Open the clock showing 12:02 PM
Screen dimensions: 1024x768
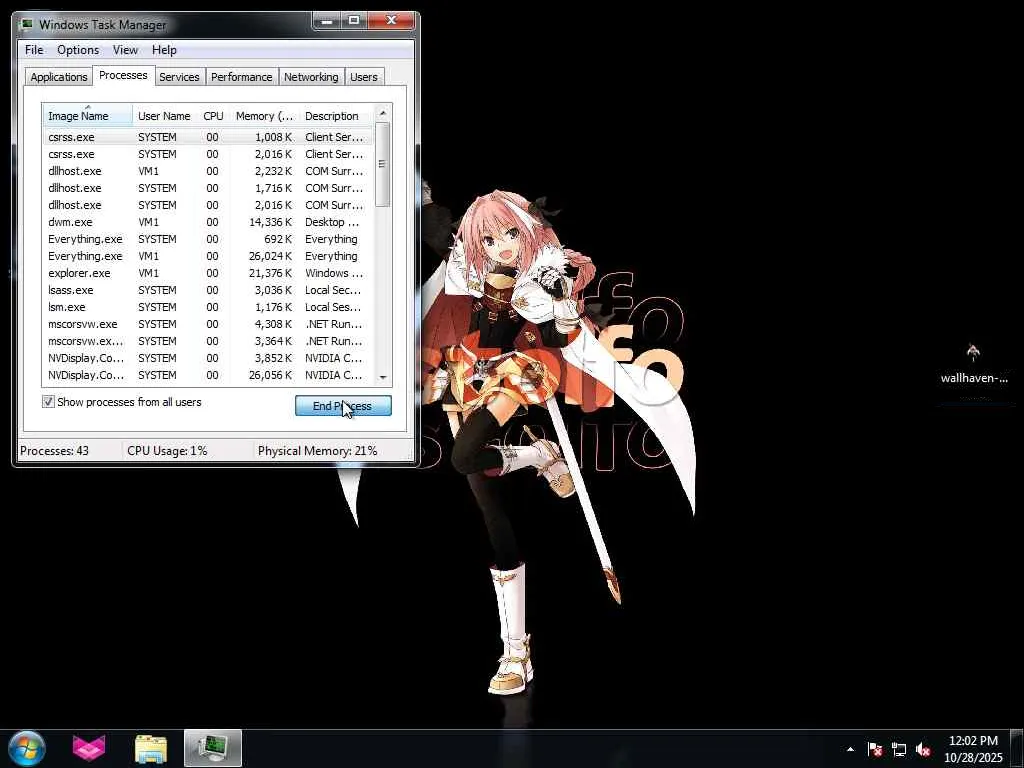[973, 749]
